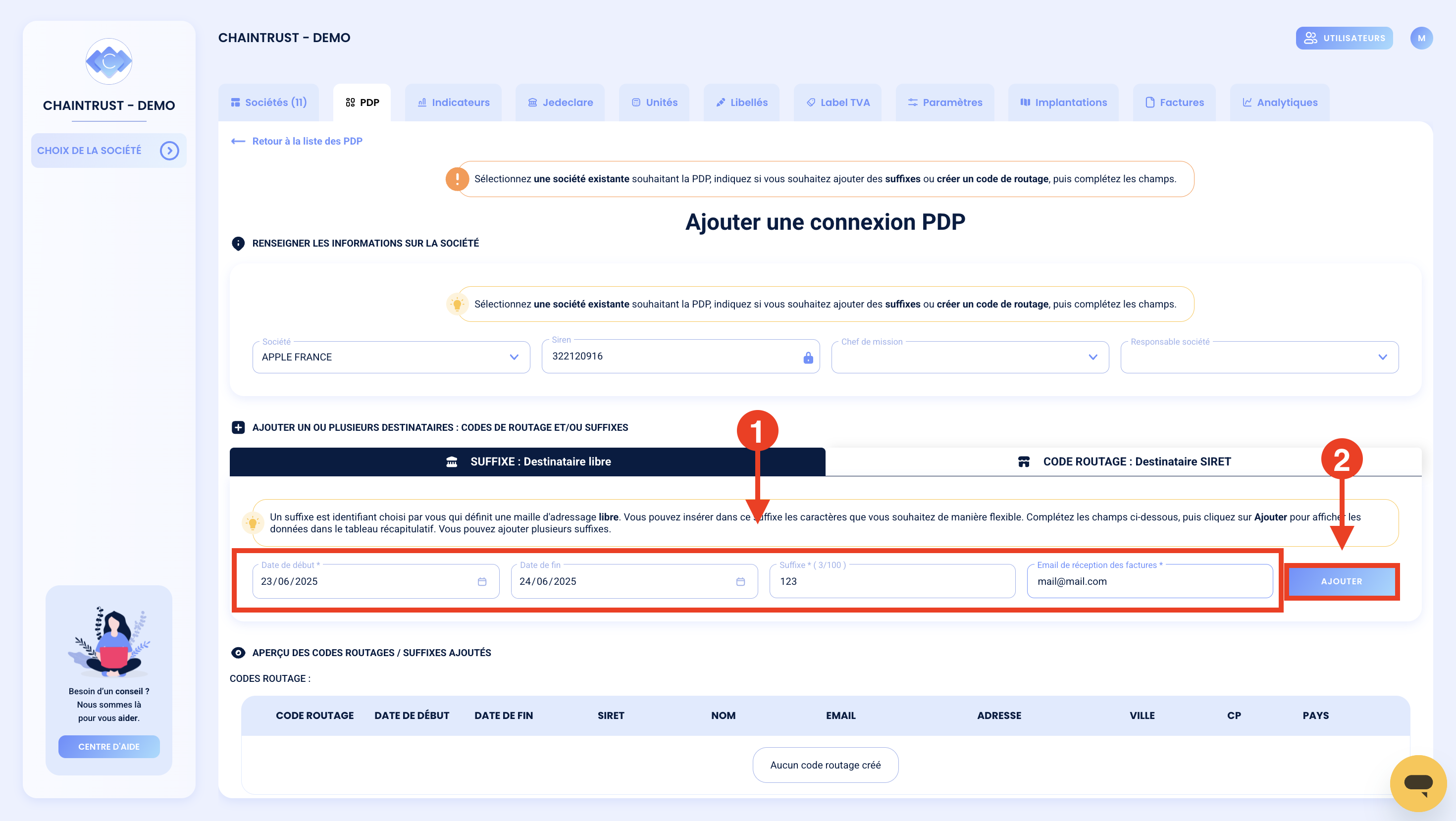Image resolution: width=1456 pixels, height=821 pixels.
Task: Open the Centre d'aide button
Action: (x=108, y=746)
